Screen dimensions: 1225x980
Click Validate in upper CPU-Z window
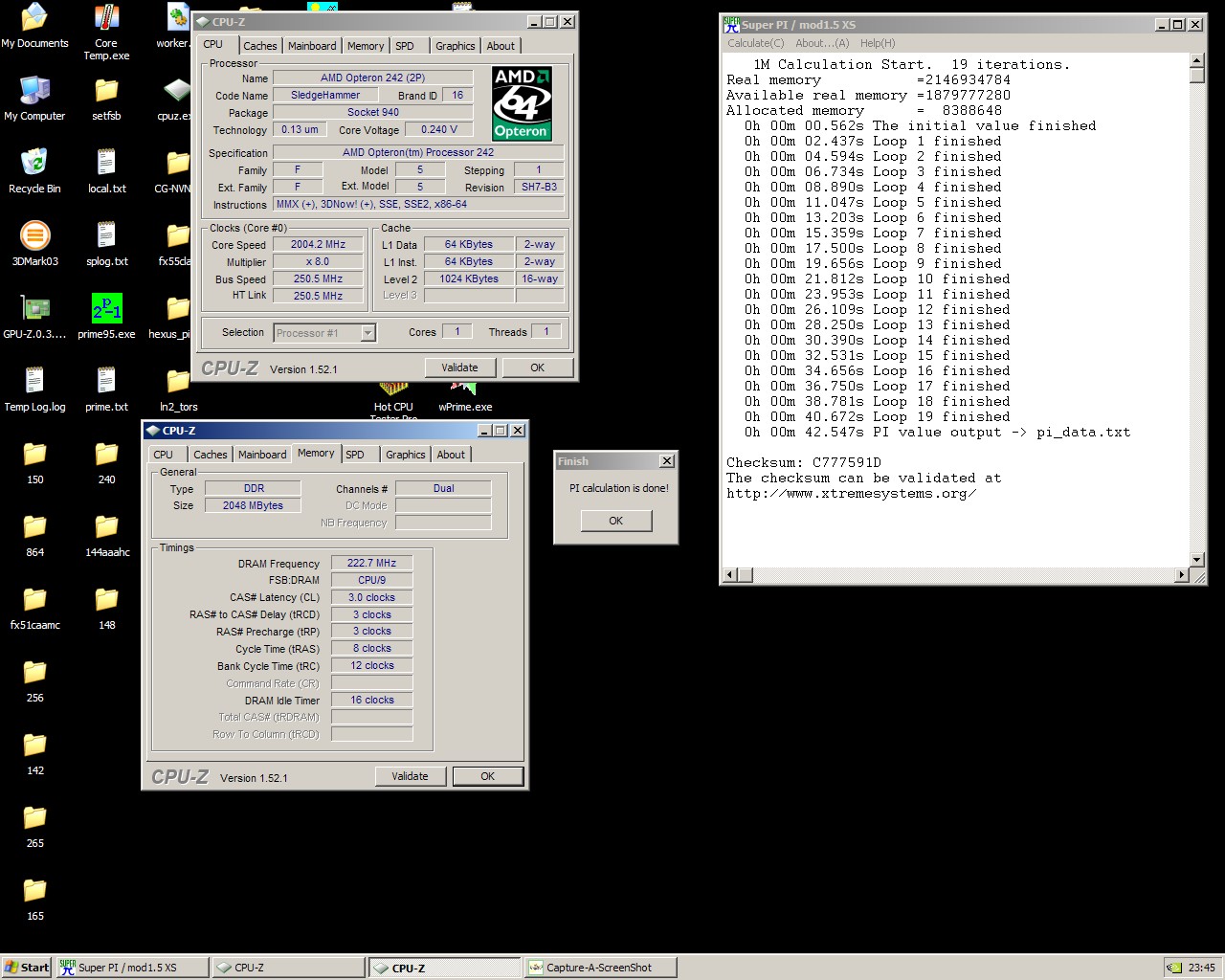point(460,367)
